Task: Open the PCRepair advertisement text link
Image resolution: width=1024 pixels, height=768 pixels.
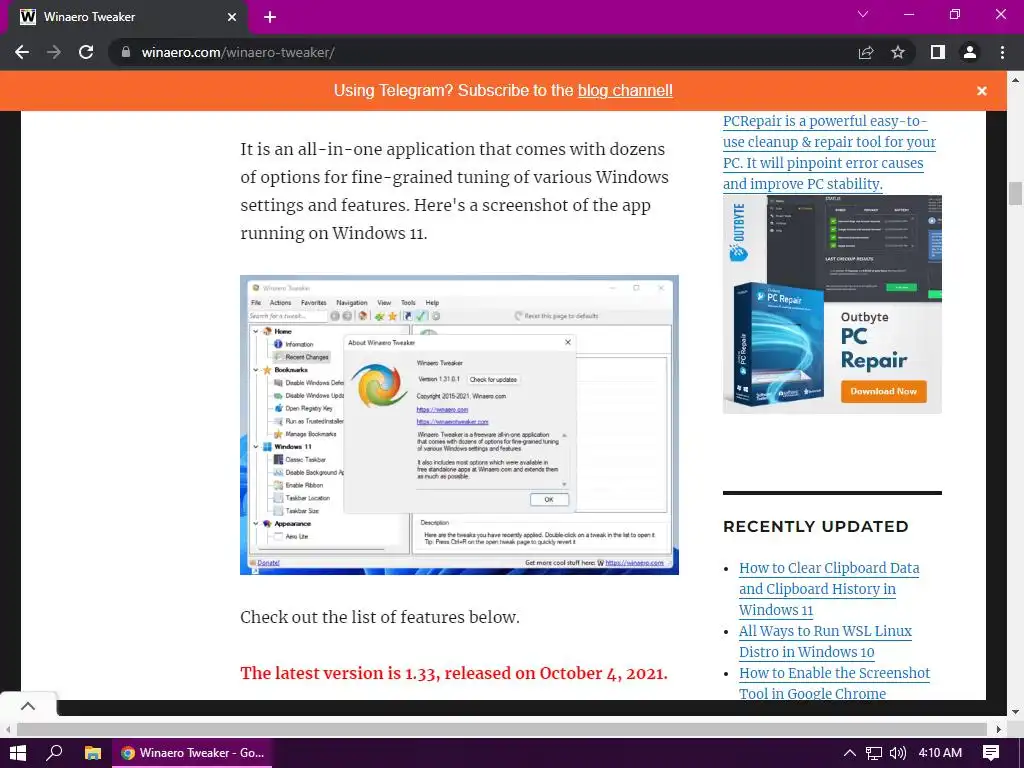Action: coord(829,152)
